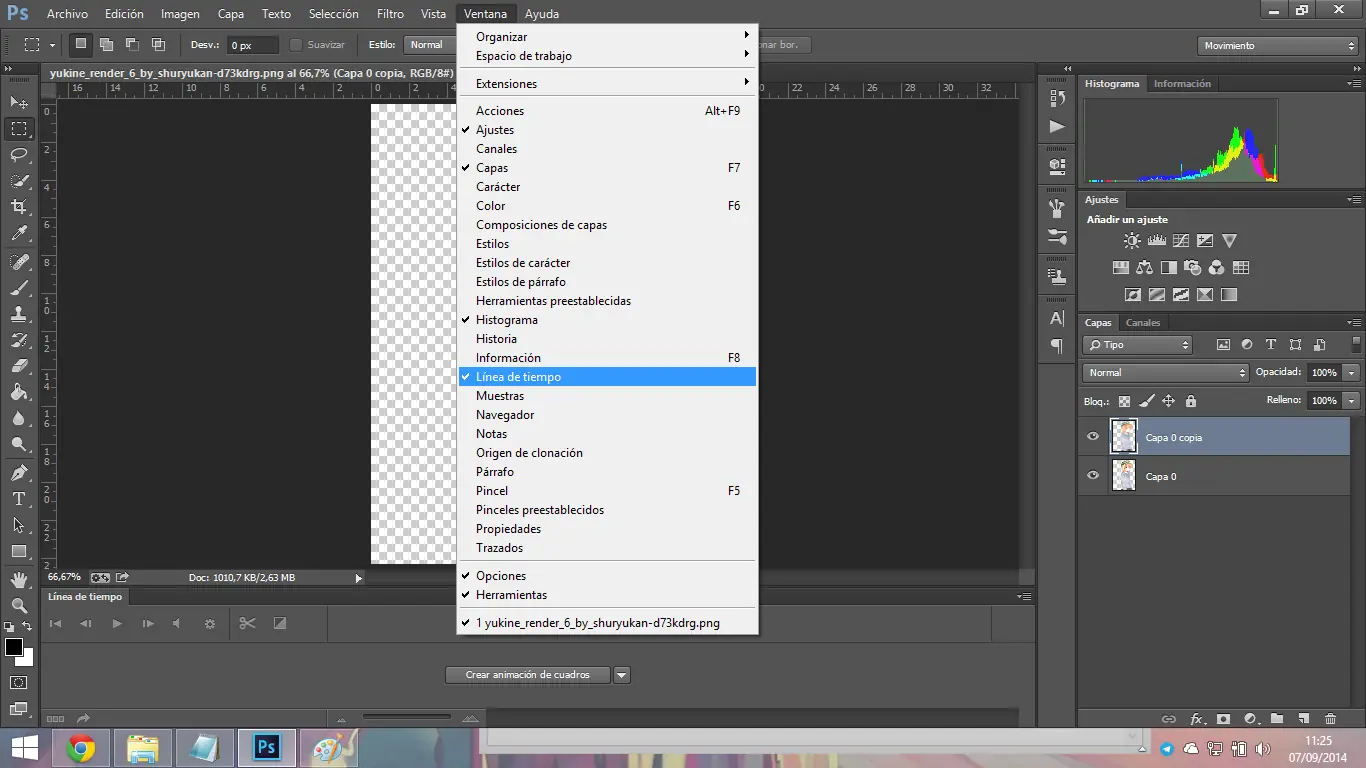The width and height of the screenshot is (1366, 768).
Task: Select the Move tool in toolbox
Action: [19, 102]
